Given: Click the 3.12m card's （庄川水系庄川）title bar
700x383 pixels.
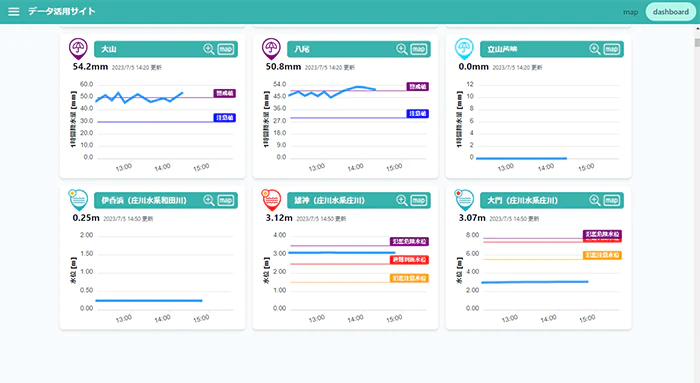Looking at the screenshot, I should 358,200.
